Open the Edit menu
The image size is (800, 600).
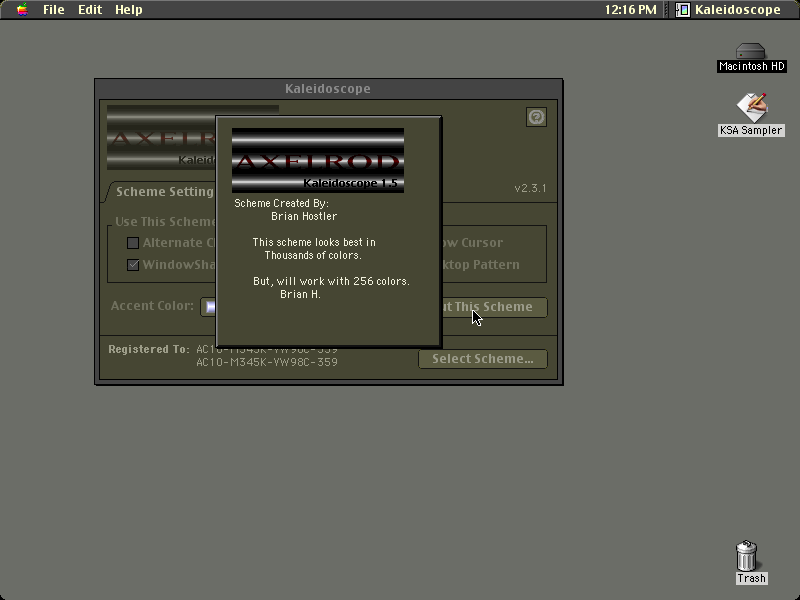coord(90,10)
